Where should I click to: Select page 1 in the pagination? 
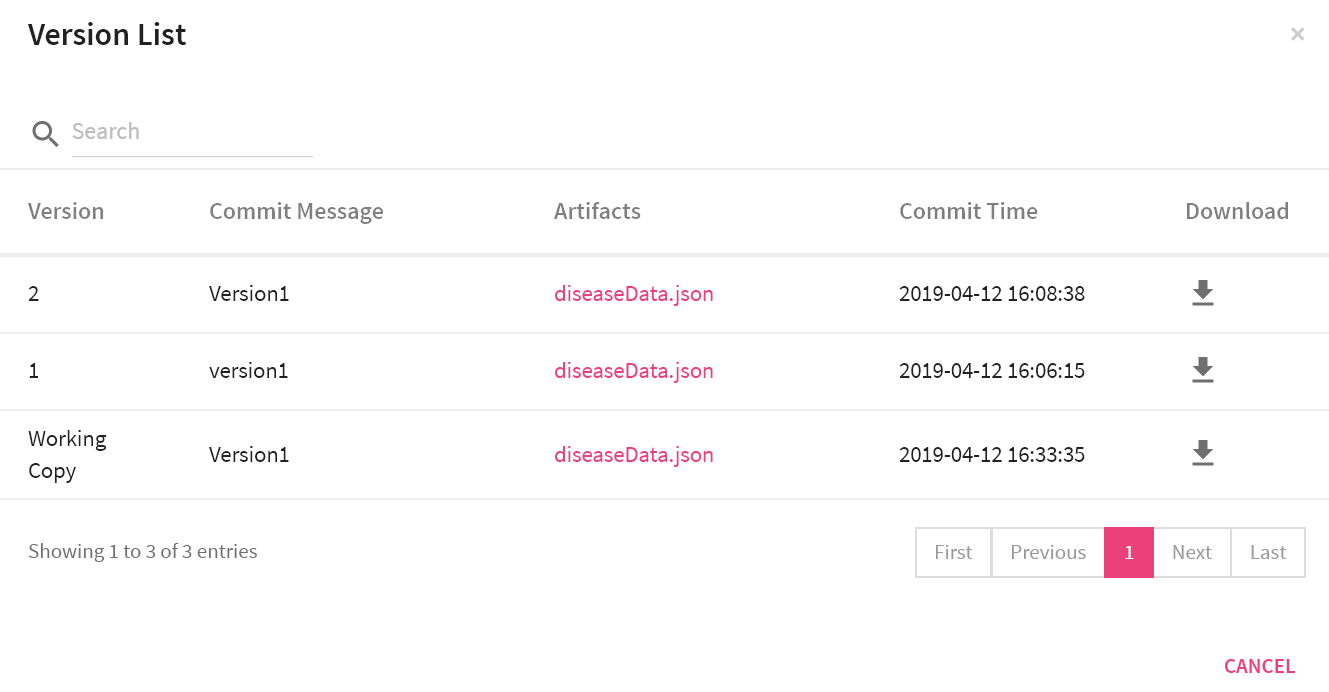pos(1128,552)
